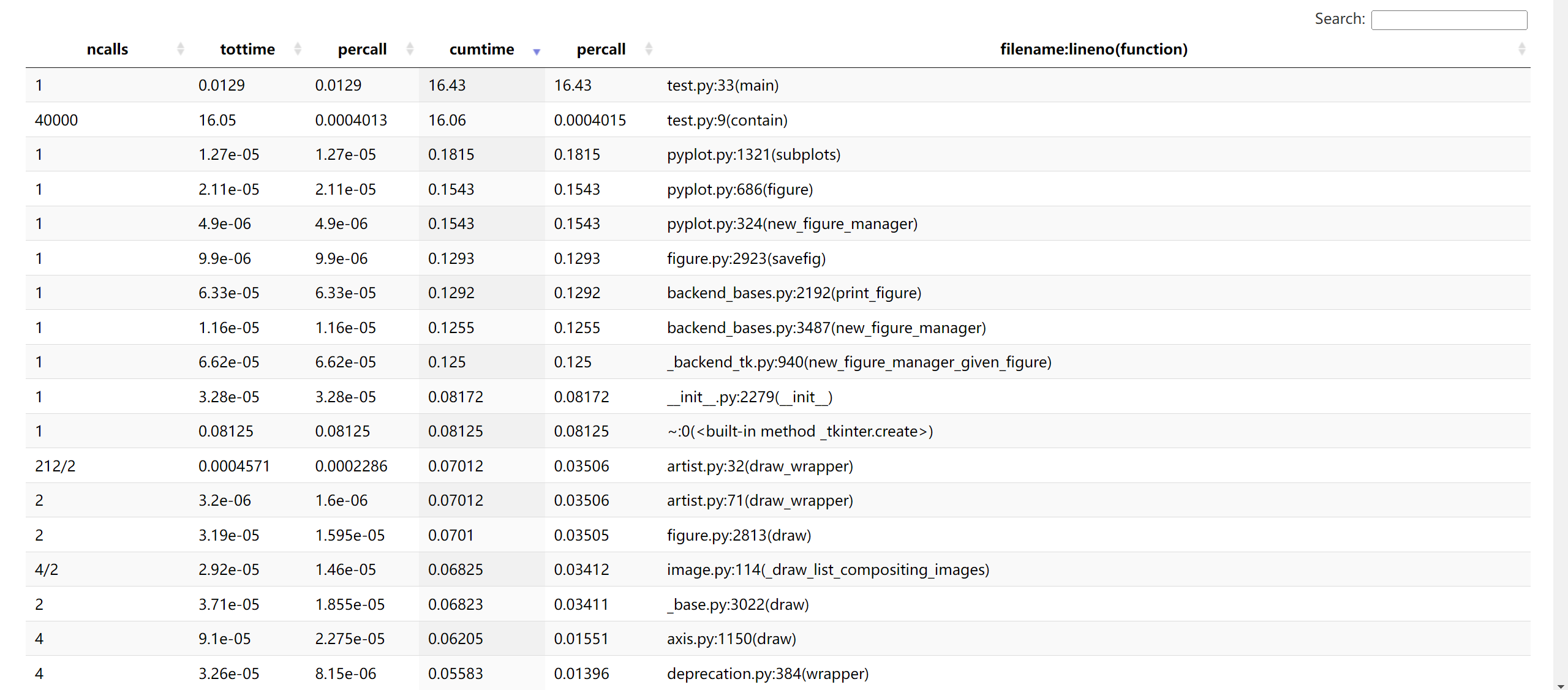The height and width of the screenshot is (690, 1568).
Task: Sort by filename:lineno(function) header text
Action: (x=1093, y=49)
